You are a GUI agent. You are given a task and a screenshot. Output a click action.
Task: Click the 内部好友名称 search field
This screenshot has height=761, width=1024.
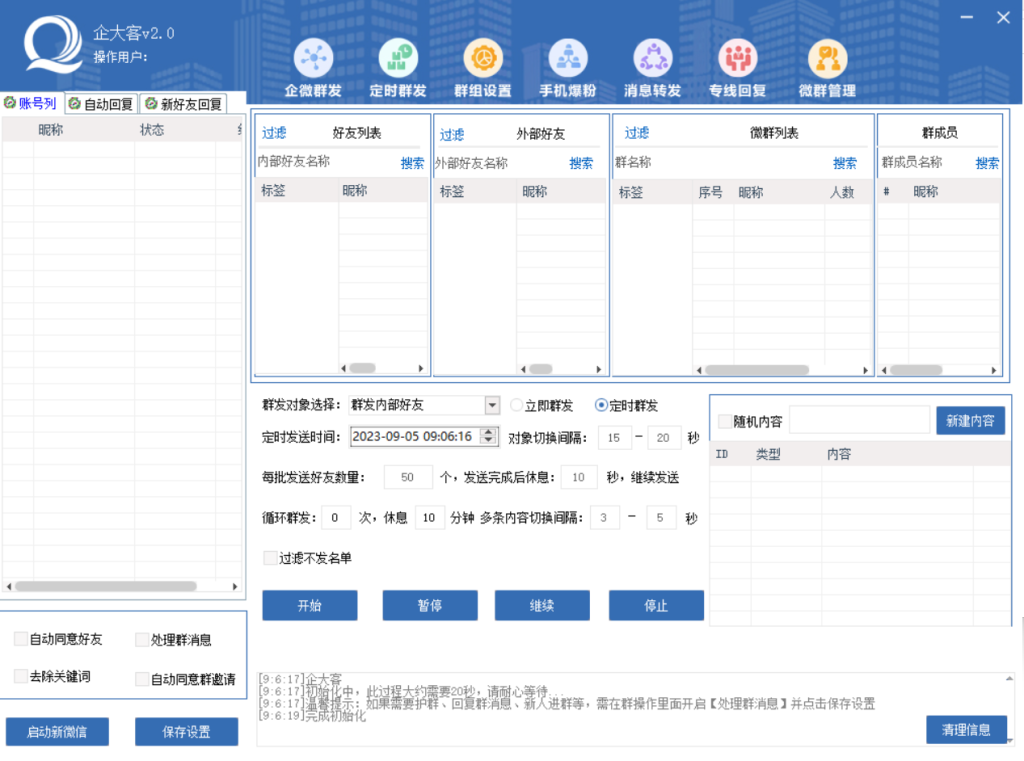point(325,162)
